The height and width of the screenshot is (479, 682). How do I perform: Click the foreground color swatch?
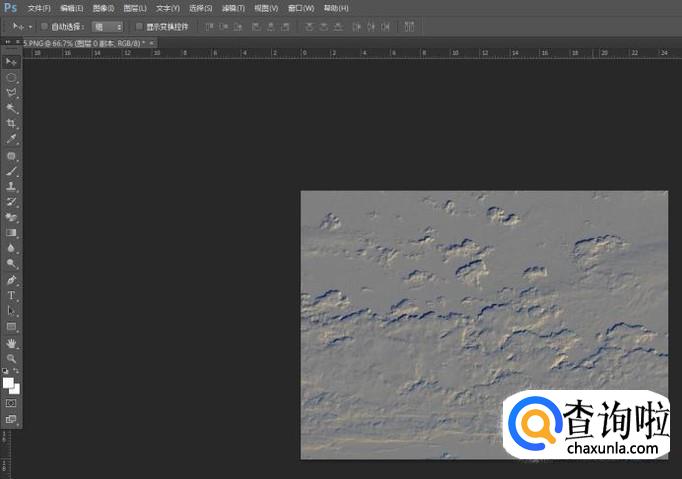[x=8, y=382]
